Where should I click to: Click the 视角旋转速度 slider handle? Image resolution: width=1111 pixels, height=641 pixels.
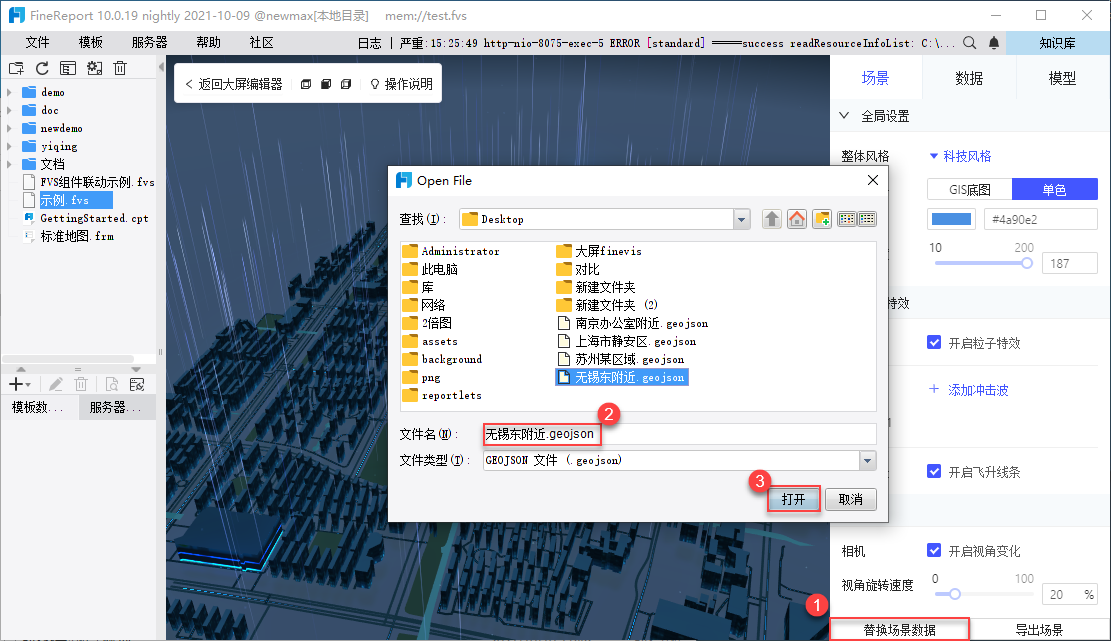(954, 594)
